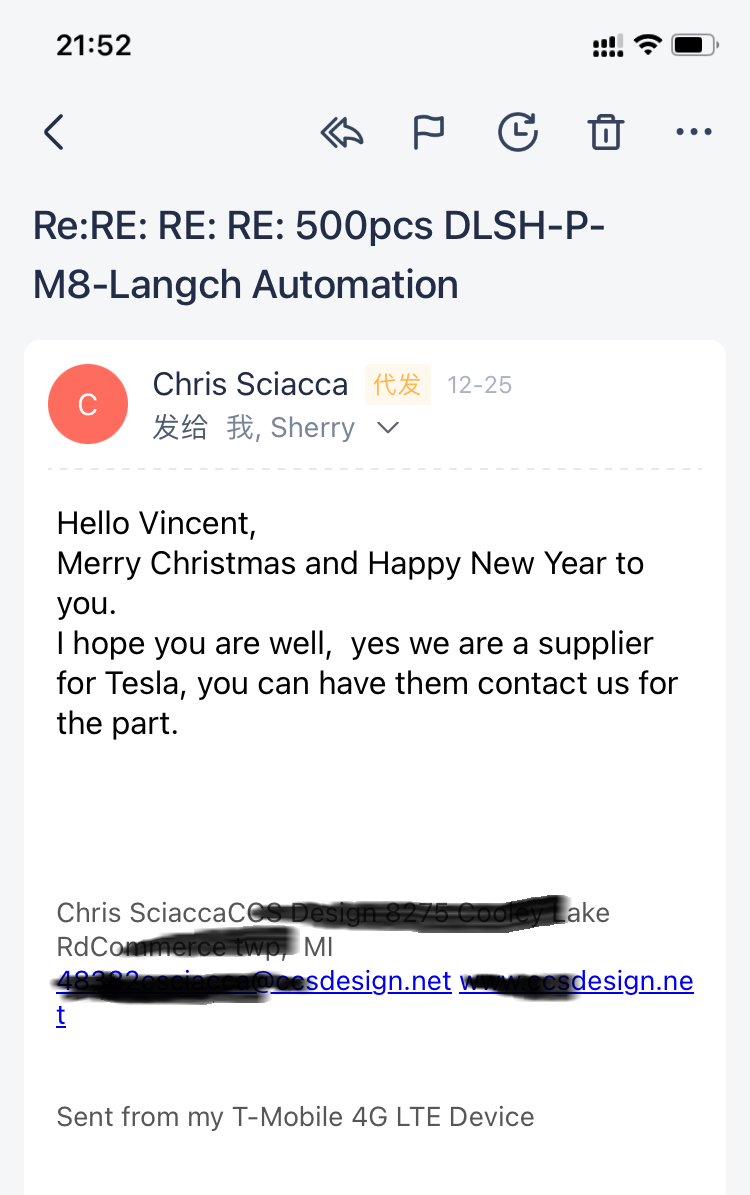Tap the reply-all double arrow icon
Image resolution: width=750 pixels, height=1195 pixels.
(341, 132)
